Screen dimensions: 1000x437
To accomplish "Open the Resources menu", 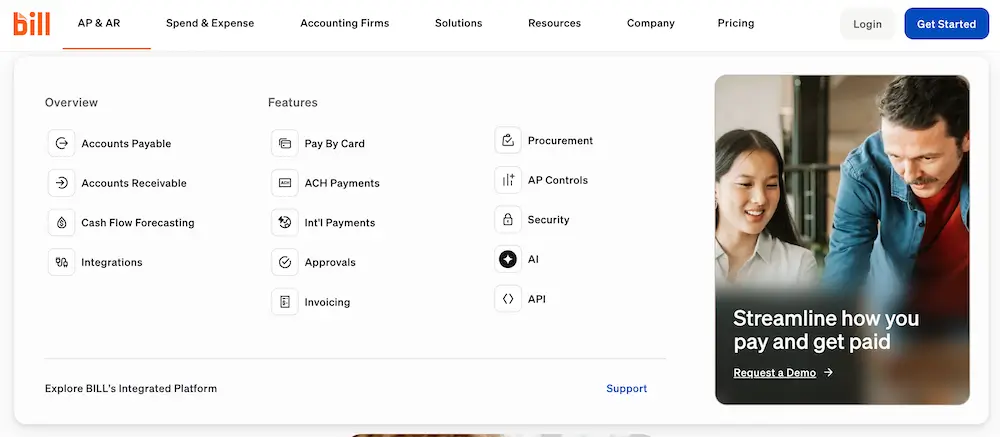I will coord(554,23).
